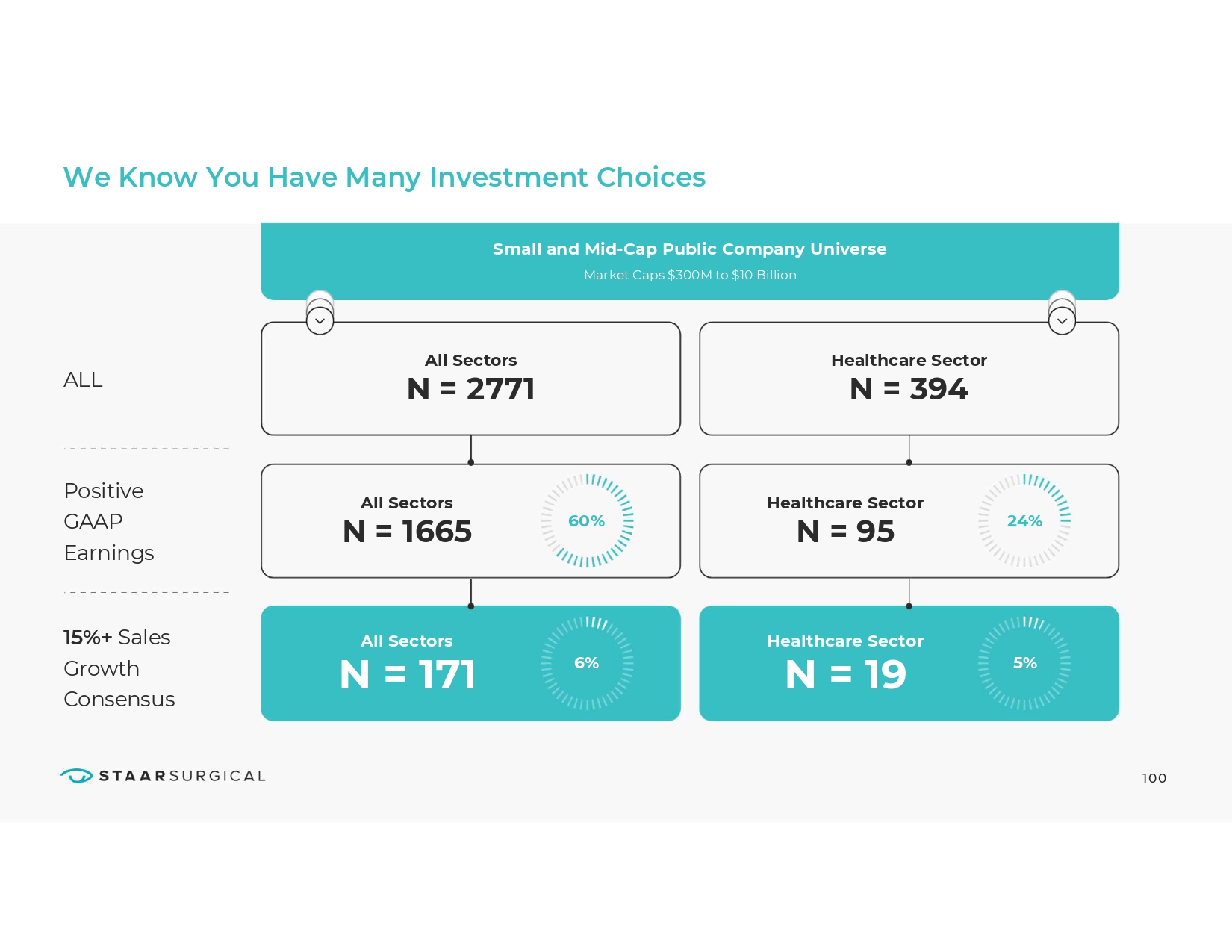
Task: Click the slide title about Investment Choices
Action: 384,178
